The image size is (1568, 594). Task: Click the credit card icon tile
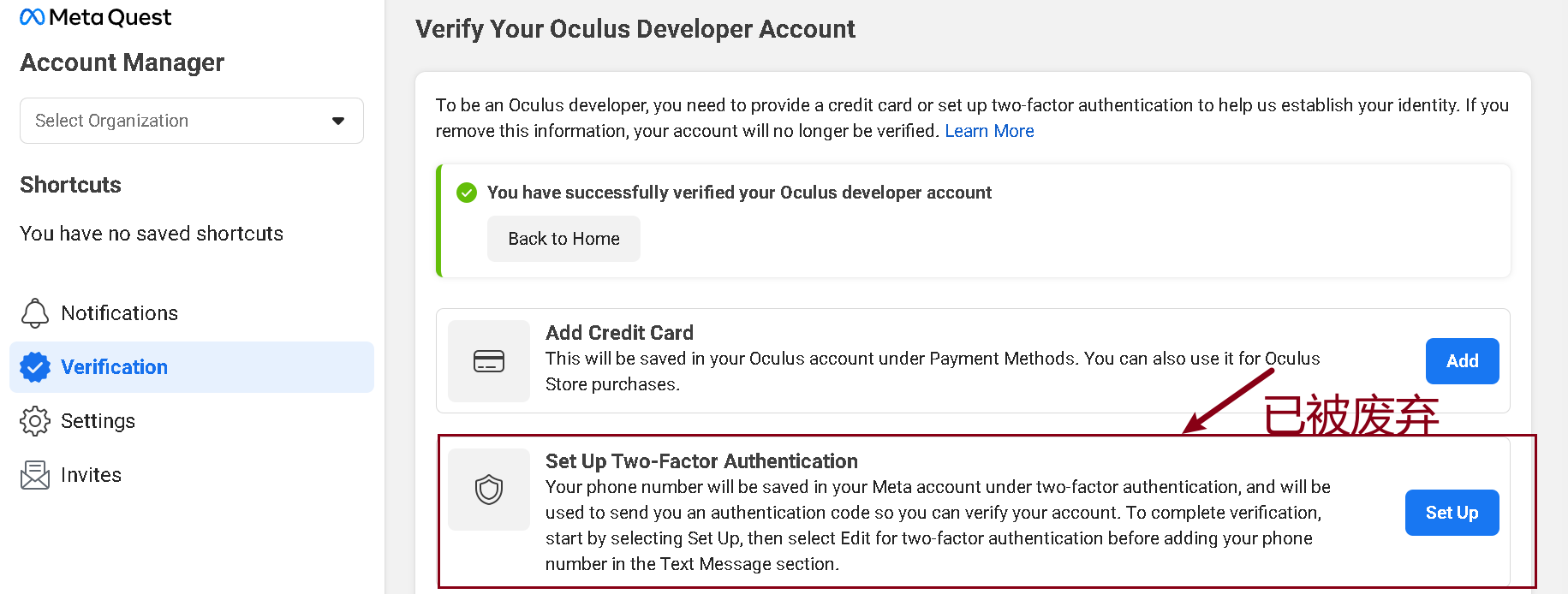coord(489,361)
